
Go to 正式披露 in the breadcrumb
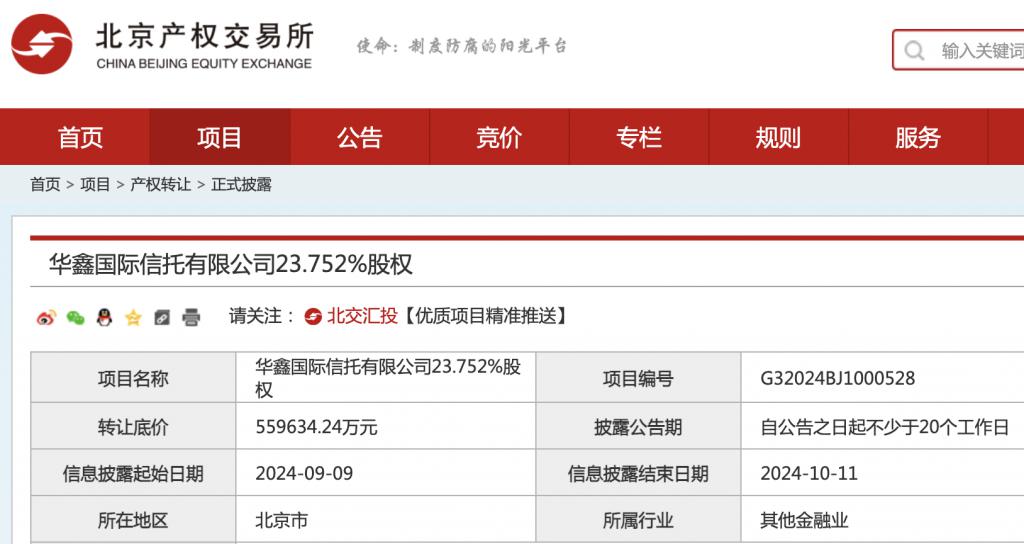(x=241, y=185)
